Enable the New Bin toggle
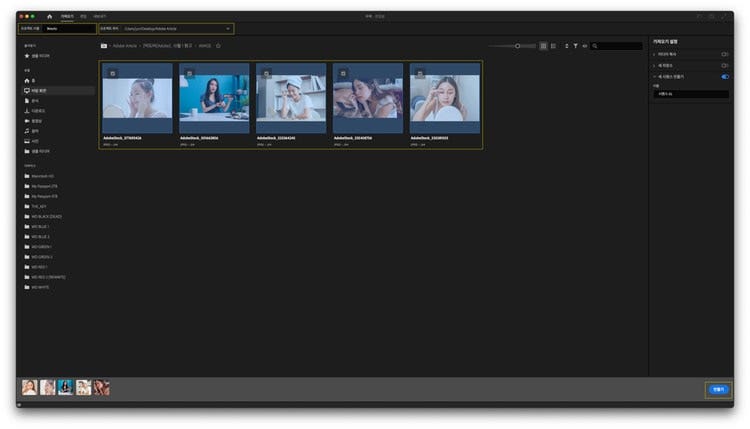 725,66
